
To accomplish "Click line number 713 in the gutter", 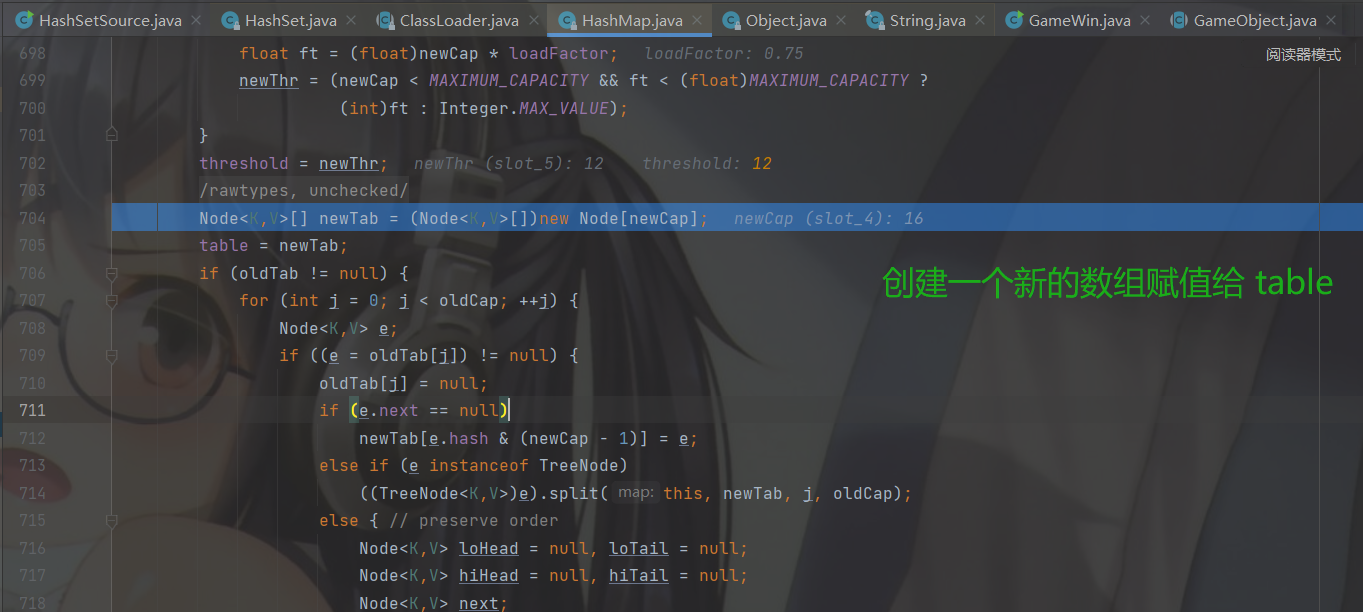I will [33, 465].
